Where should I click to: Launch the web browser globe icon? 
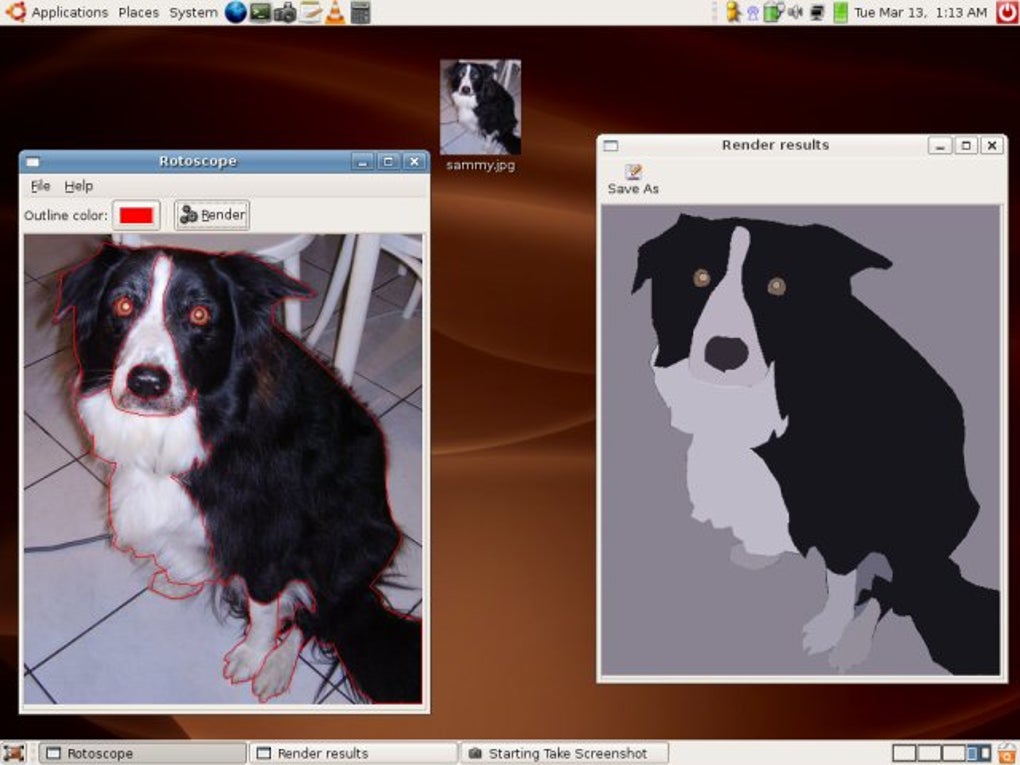coord(235,12)
